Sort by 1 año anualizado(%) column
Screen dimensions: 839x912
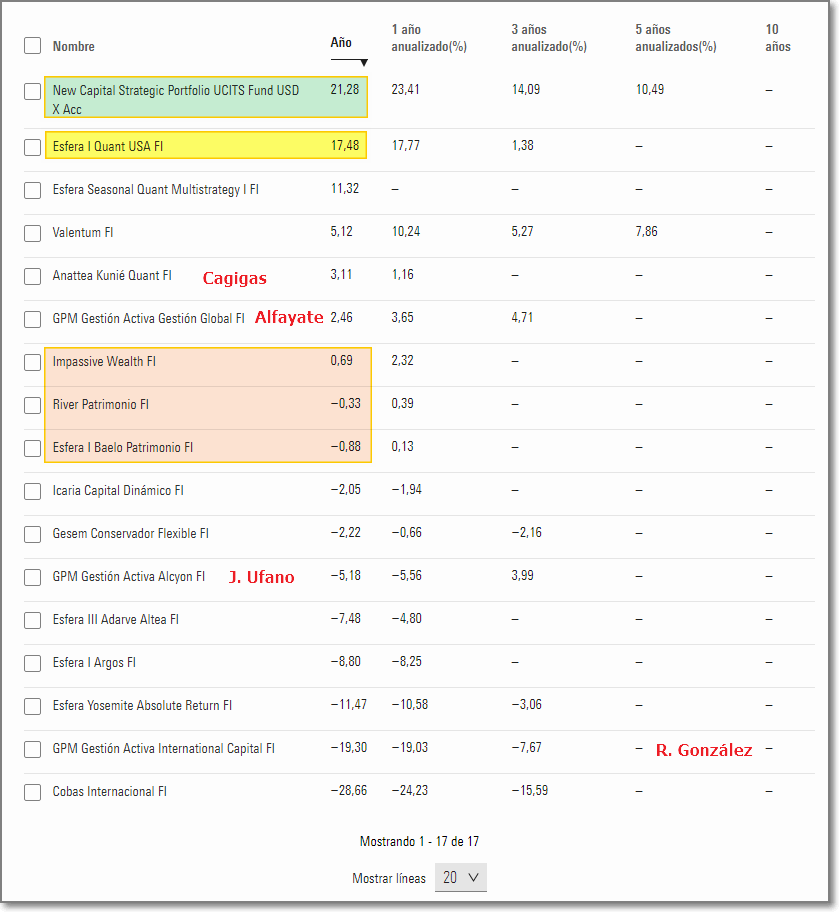pyautogui.click(x=429, y=38)
